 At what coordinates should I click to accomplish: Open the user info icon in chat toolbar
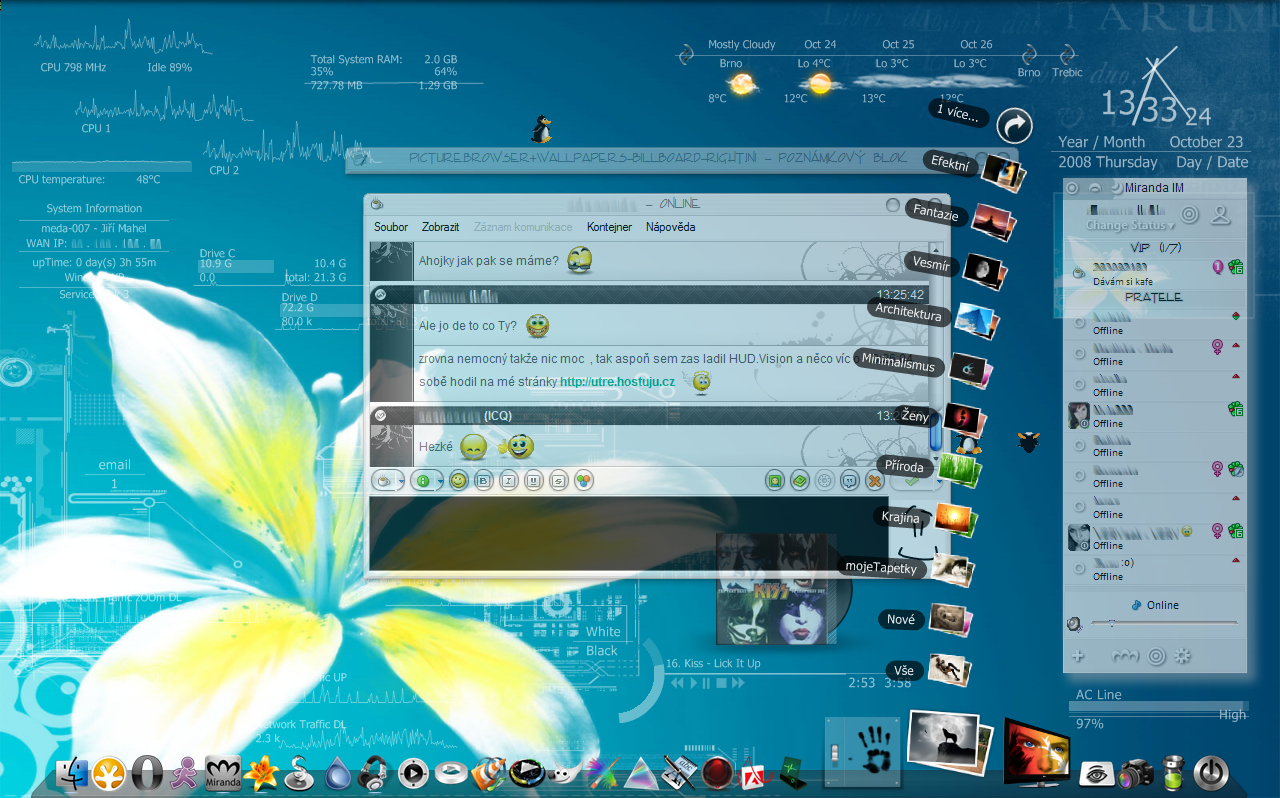point(775,481)
